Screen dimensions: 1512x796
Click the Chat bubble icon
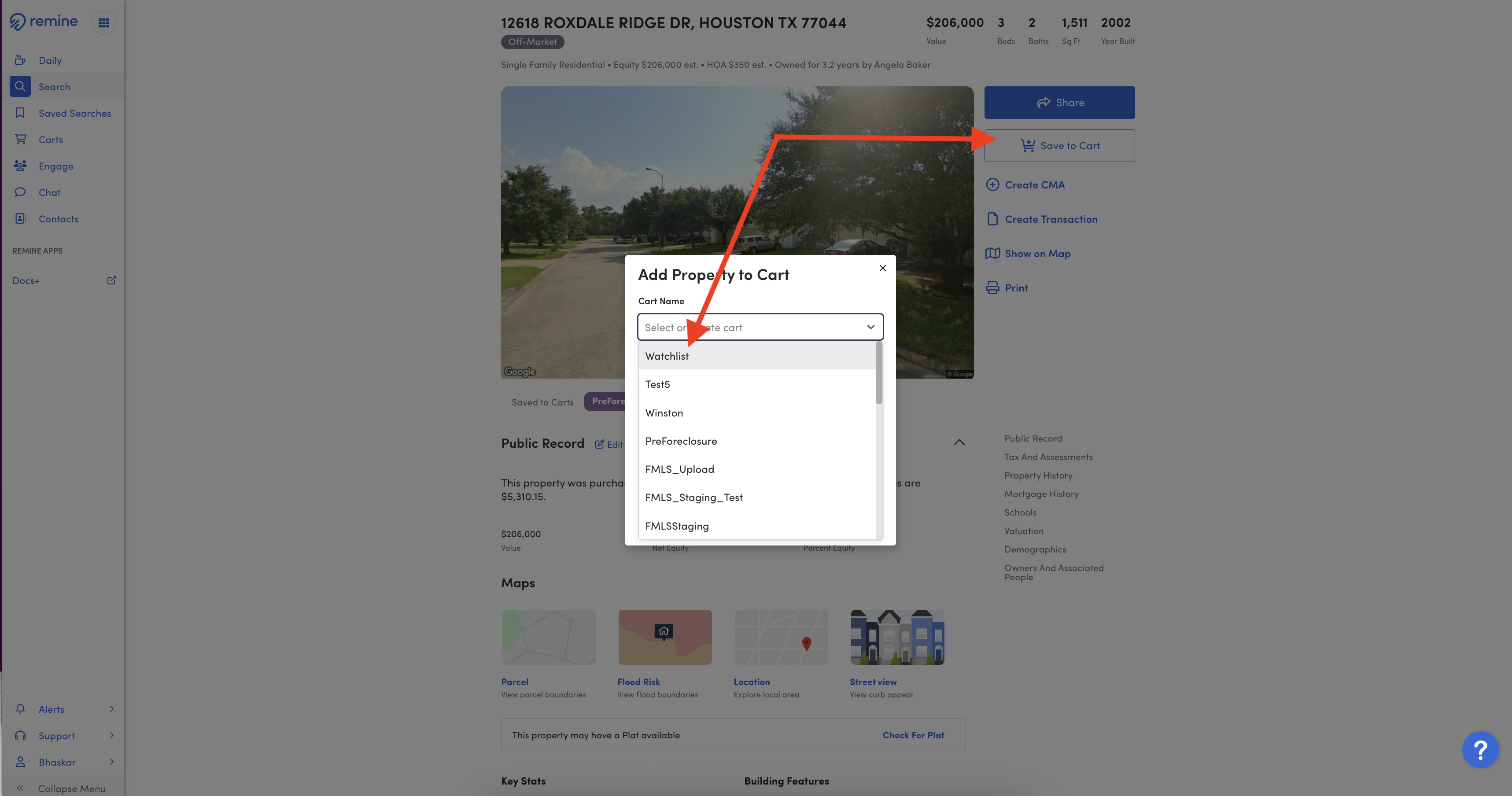[x=20, y=192]
